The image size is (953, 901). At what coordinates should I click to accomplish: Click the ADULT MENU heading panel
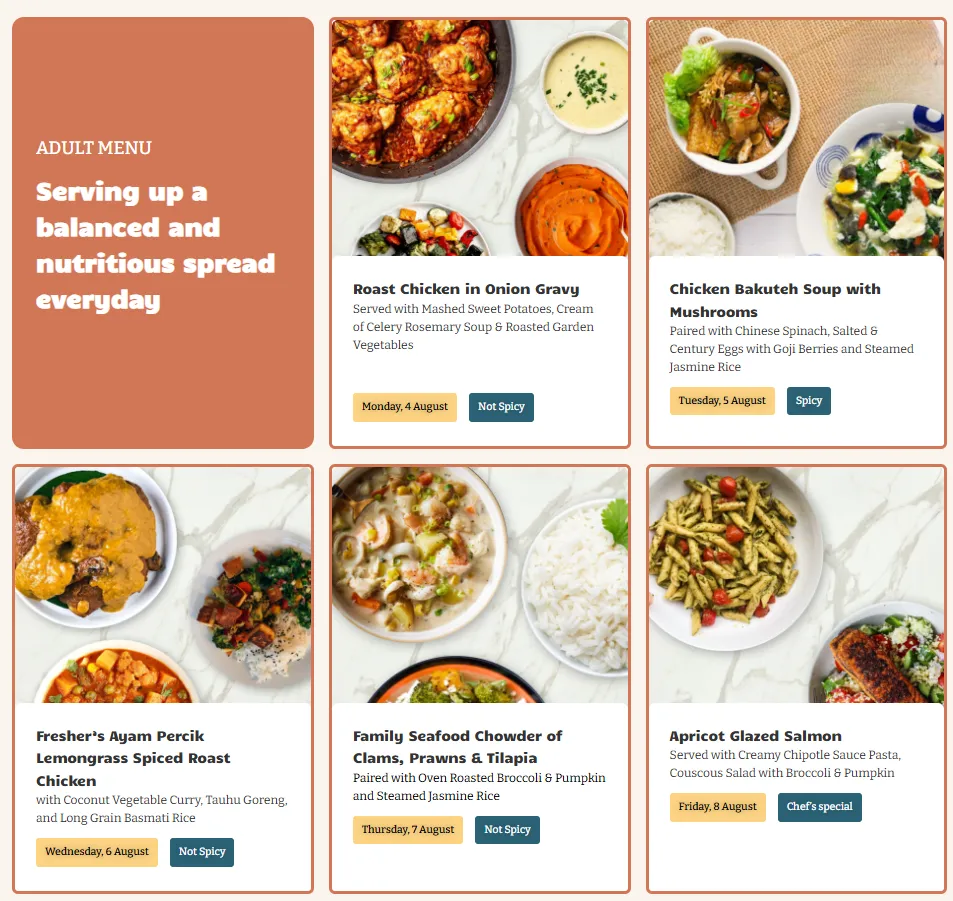point(163,233)
